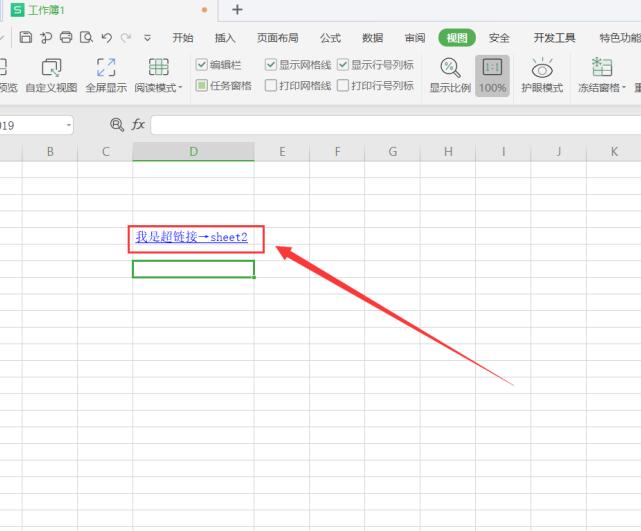This screenshot has height=531, width=641.
Task: Select column H header
Action: pos(448,152)
